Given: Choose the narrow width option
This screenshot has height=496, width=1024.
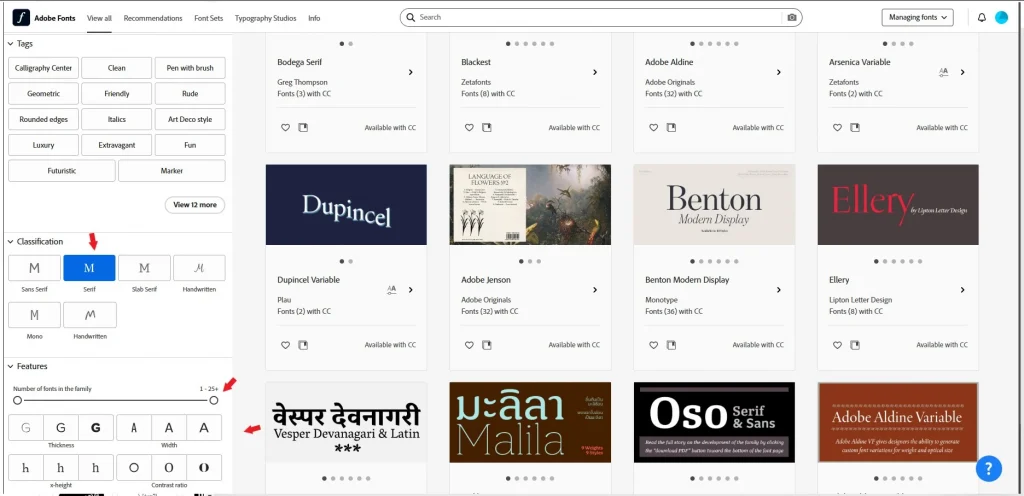Looking at the screenshot, I should pyautogui.click(x=134, y=428).
